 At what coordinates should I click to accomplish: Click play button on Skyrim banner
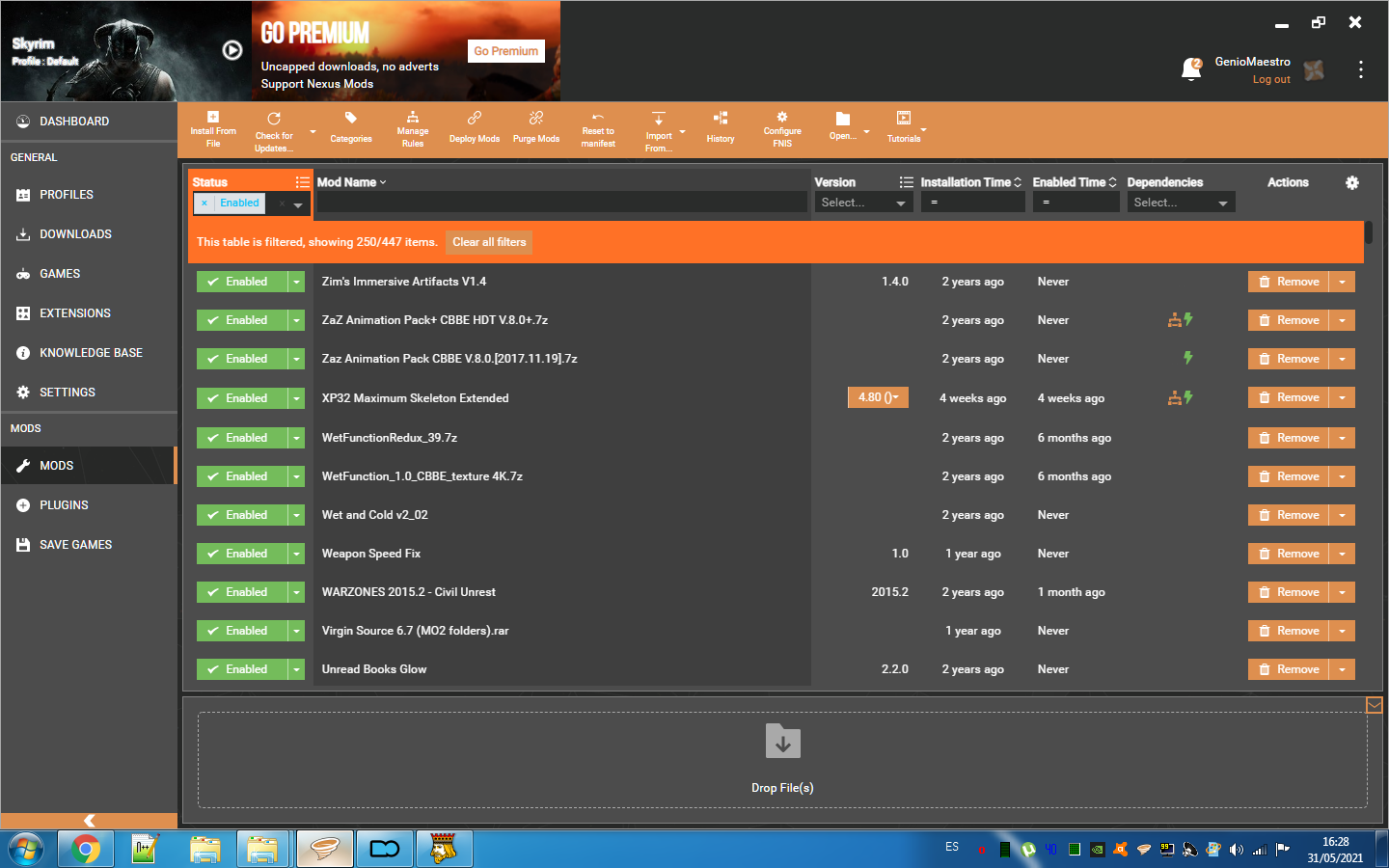point(232,50)
